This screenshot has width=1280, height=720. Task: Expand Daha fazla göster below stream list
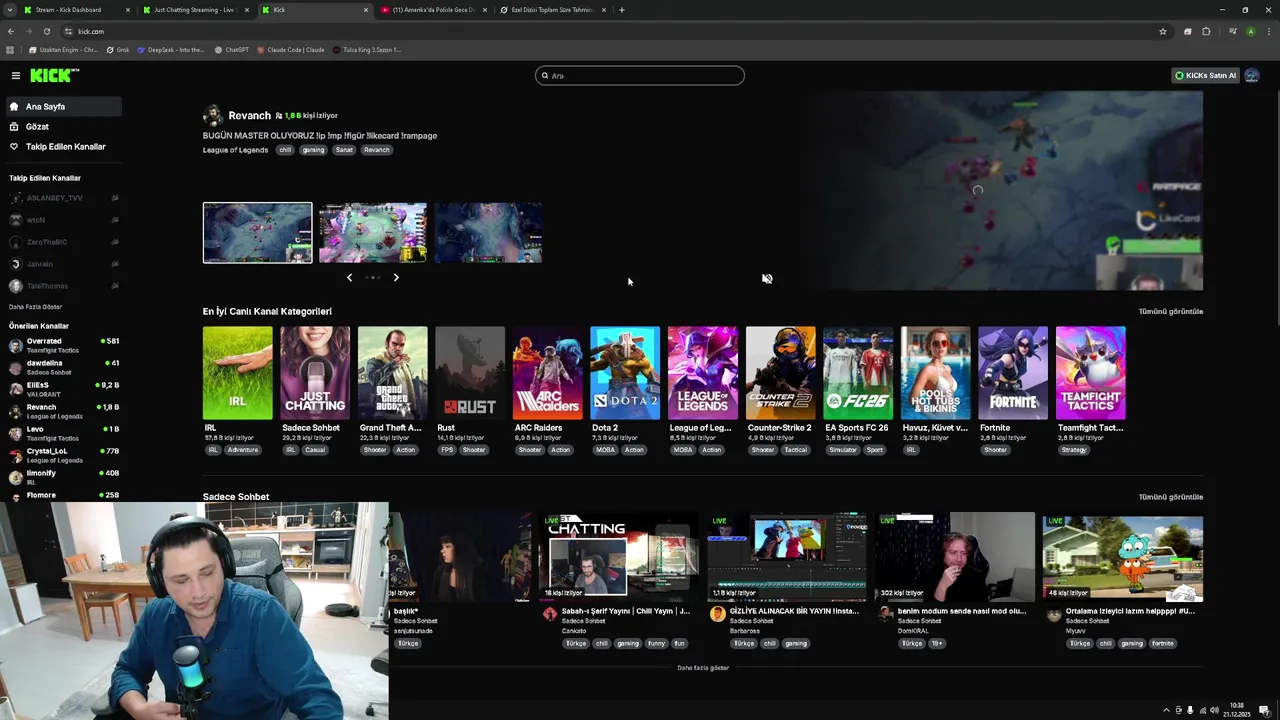pos(703,668)
